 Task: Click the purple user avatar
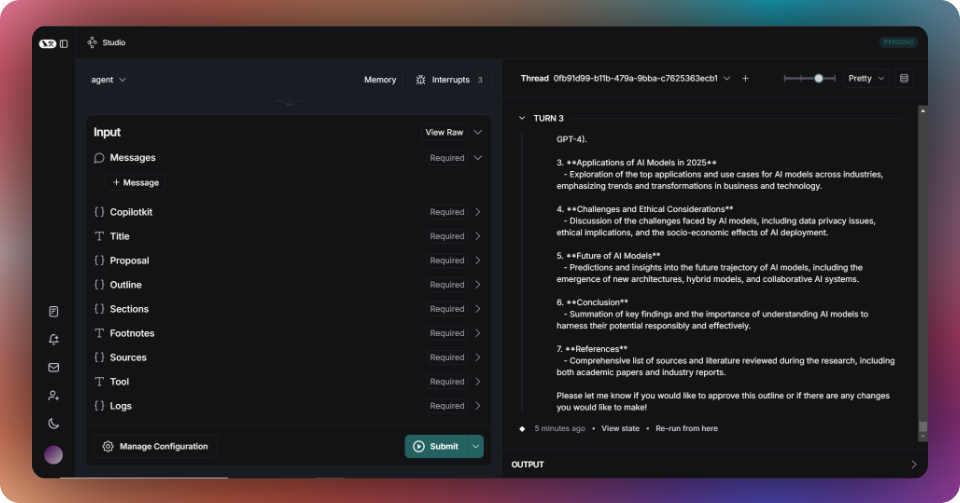coord(53,455)
